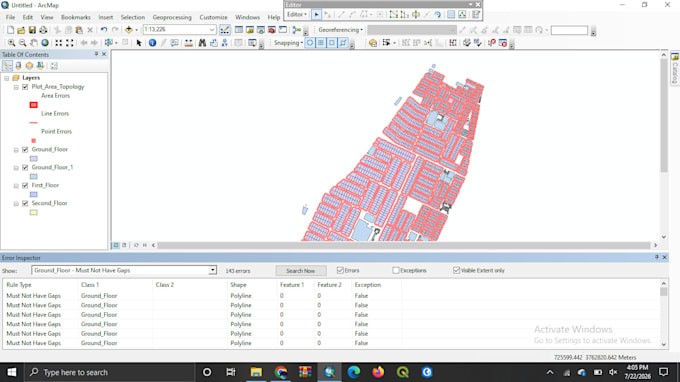Uncheck the Plot_Area_Topology layer
The image size is (680, 382).
(25, 87)
